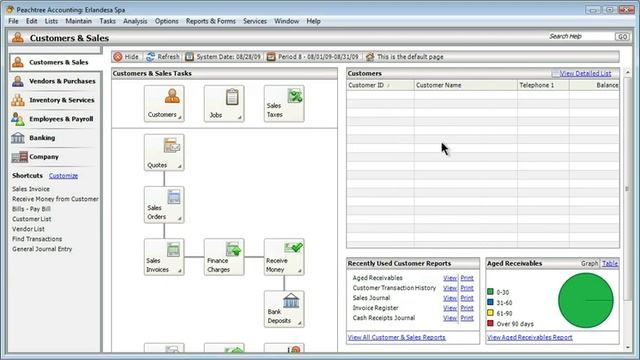This screenshot has height=360, width=640.
Task: Print the Invoice Register report
Action: click(467, 308)
